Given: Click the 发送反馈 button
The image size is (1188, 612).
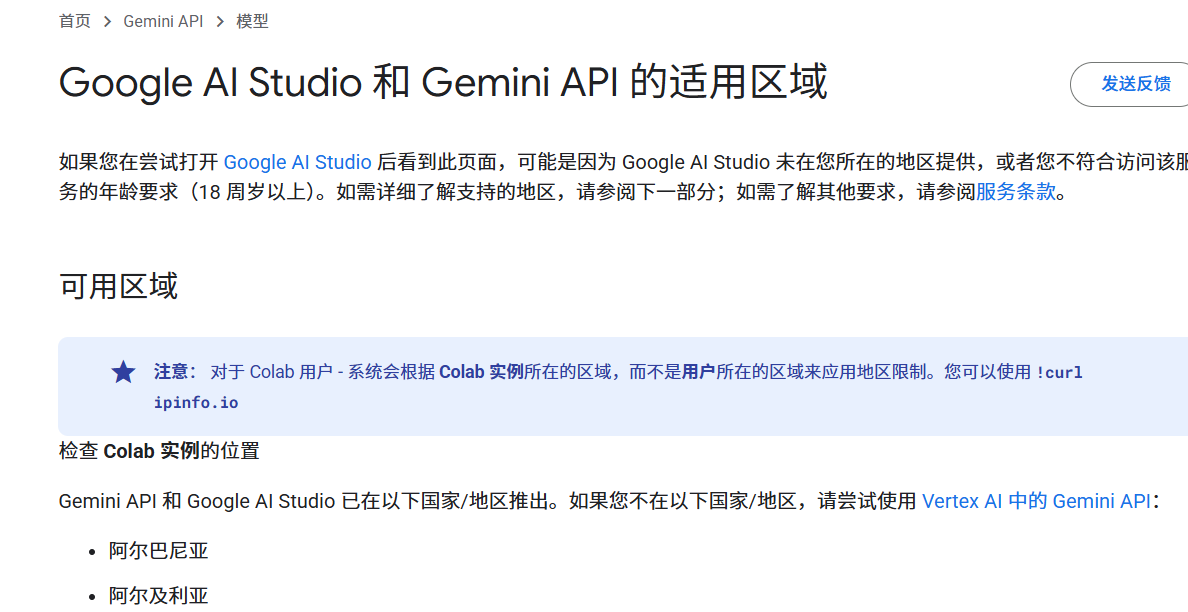Looking at the screenshot, I should click(x=1134, y=84).
